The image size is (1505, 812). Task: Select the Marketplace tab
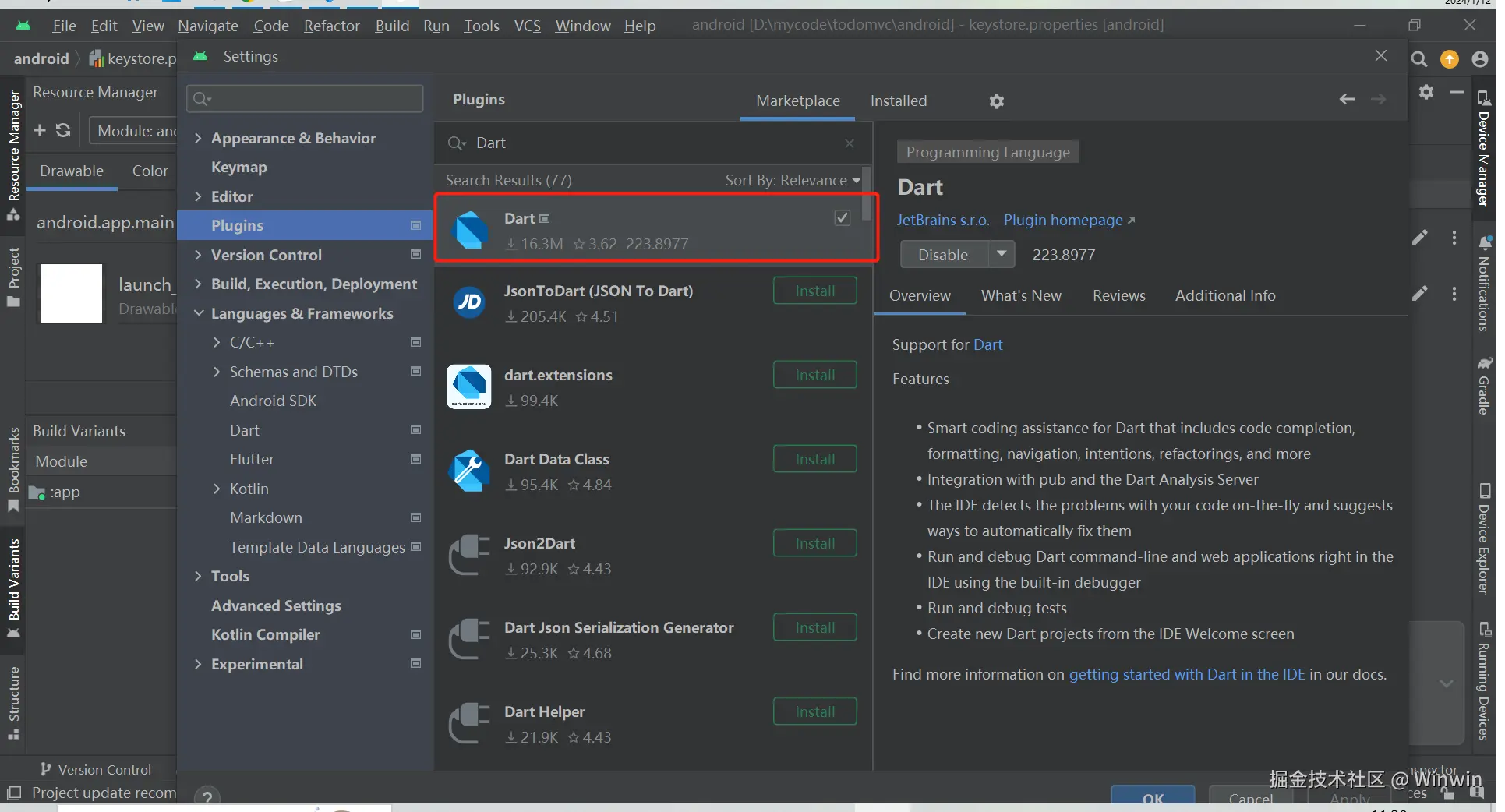[x=798, y=101]
